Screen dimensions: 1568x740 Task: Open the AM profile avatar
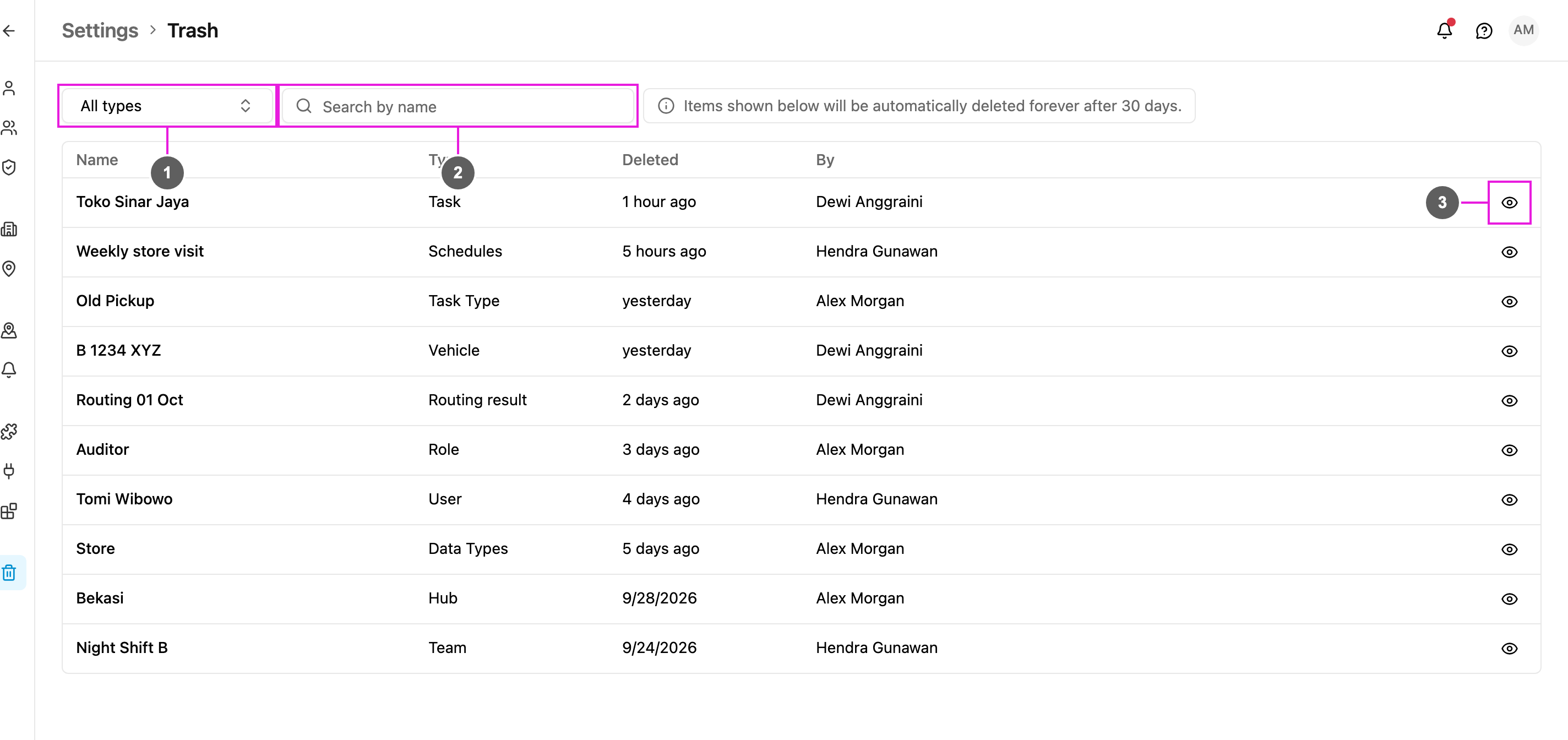click(1523, 30)
